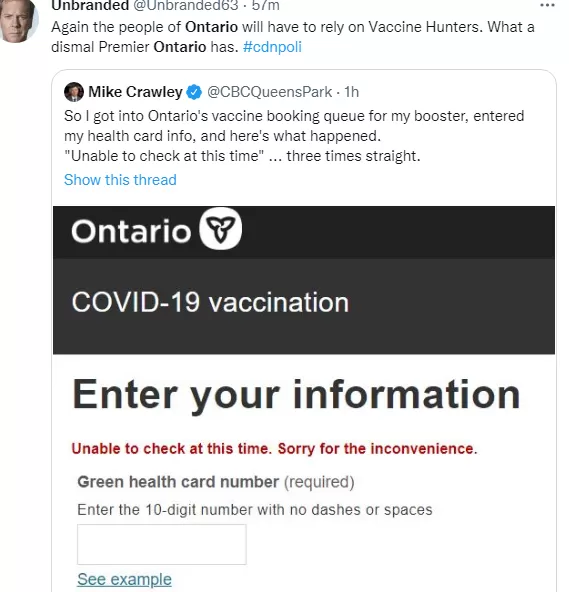
Task: Click the blue verified badge icon
Action: [x=194, y=92]
